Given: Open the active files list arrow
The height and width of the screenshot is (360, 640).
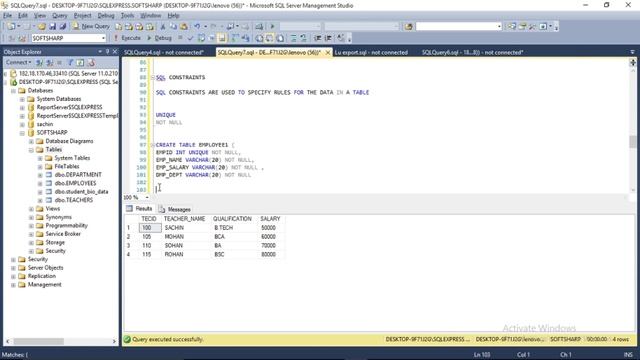Looking at the screenshot, I should click(x=632, y=52).
